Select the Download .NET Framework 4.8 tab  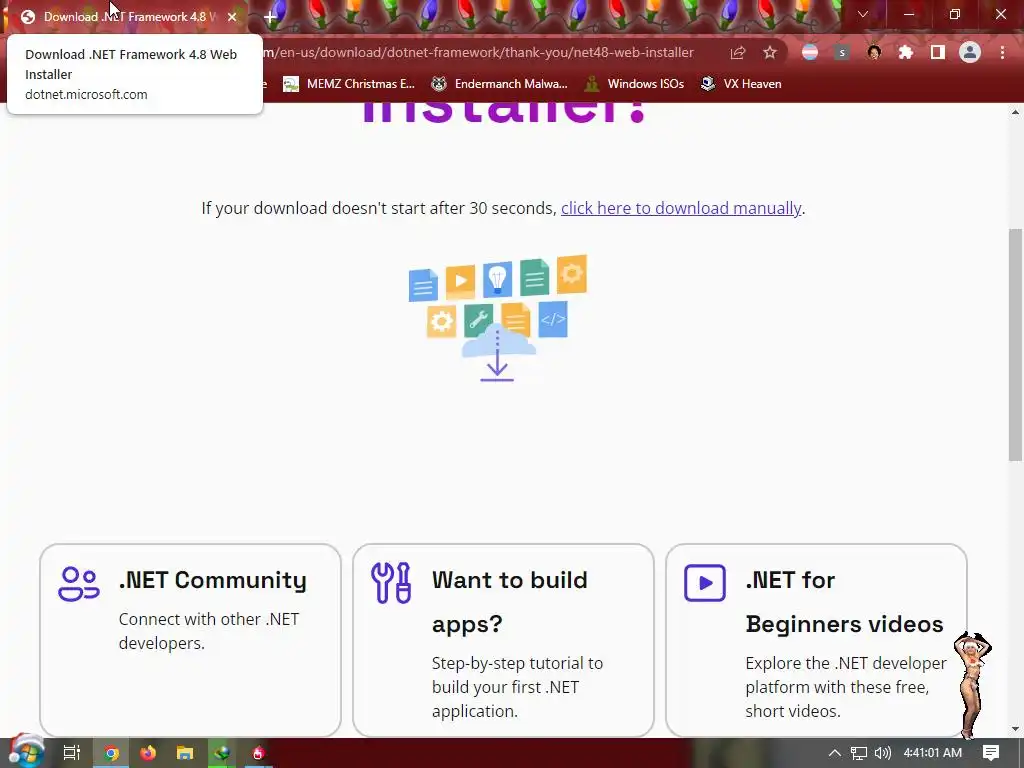point(125,17)
